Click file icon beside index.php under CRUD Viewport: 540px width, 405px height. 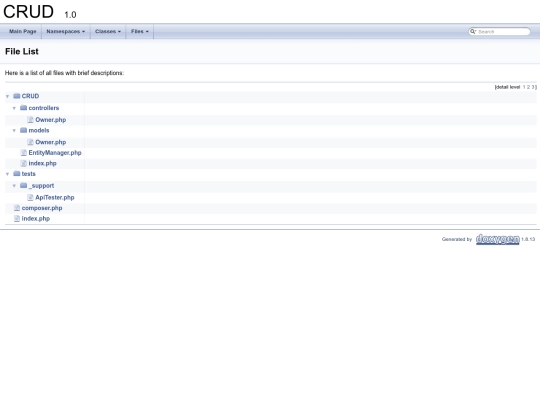click(23, 163)
